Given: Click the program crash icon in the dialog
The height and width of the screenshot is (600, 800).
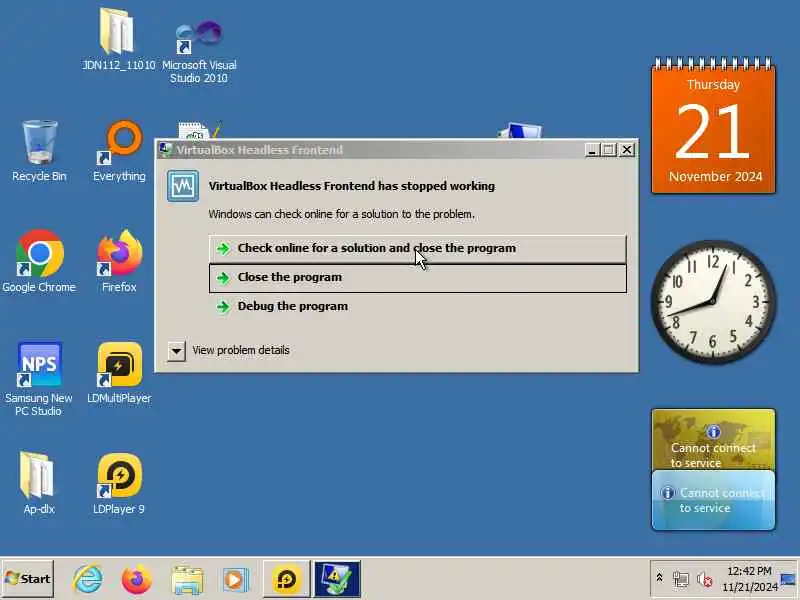Looking at the screenshot, I should [x=183, y=186].
